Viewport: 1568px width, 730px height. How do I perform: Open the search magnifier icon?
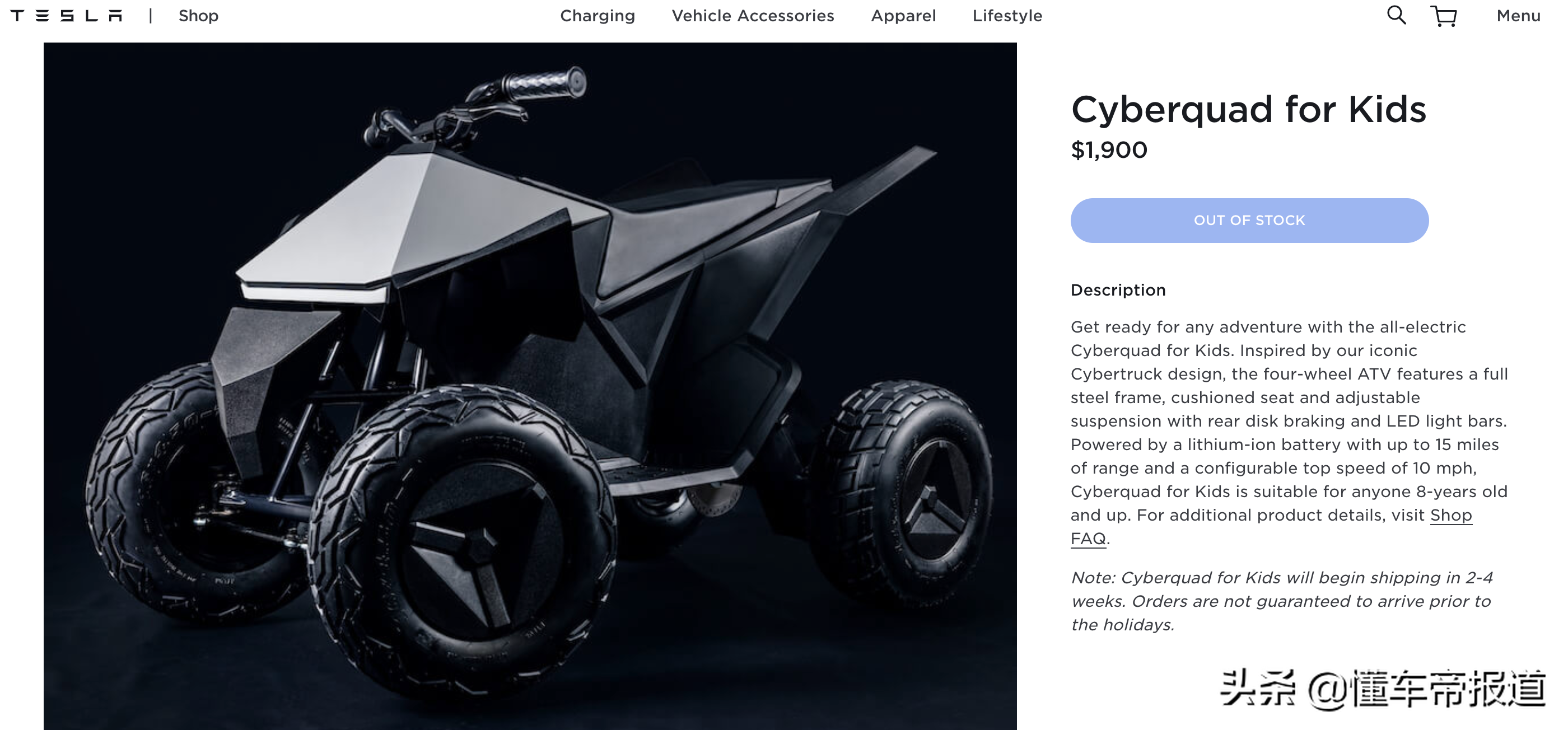1396,15
